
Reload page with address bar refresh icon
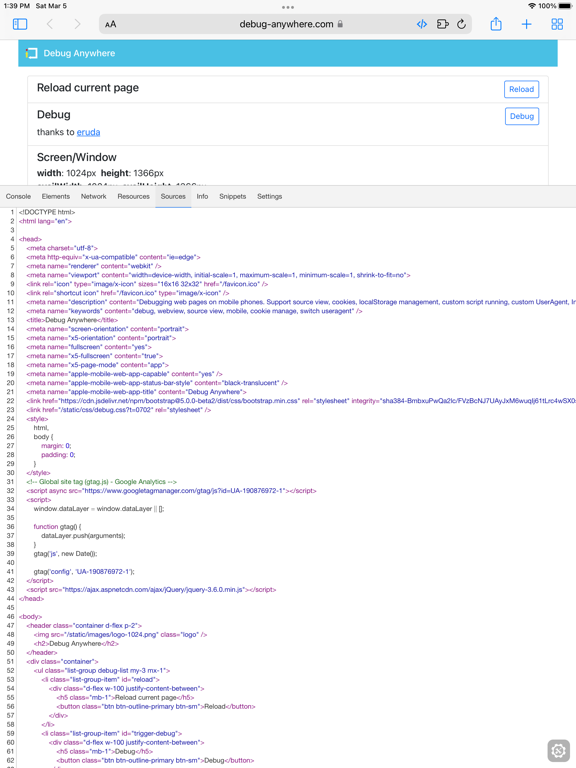click(461, 24)
